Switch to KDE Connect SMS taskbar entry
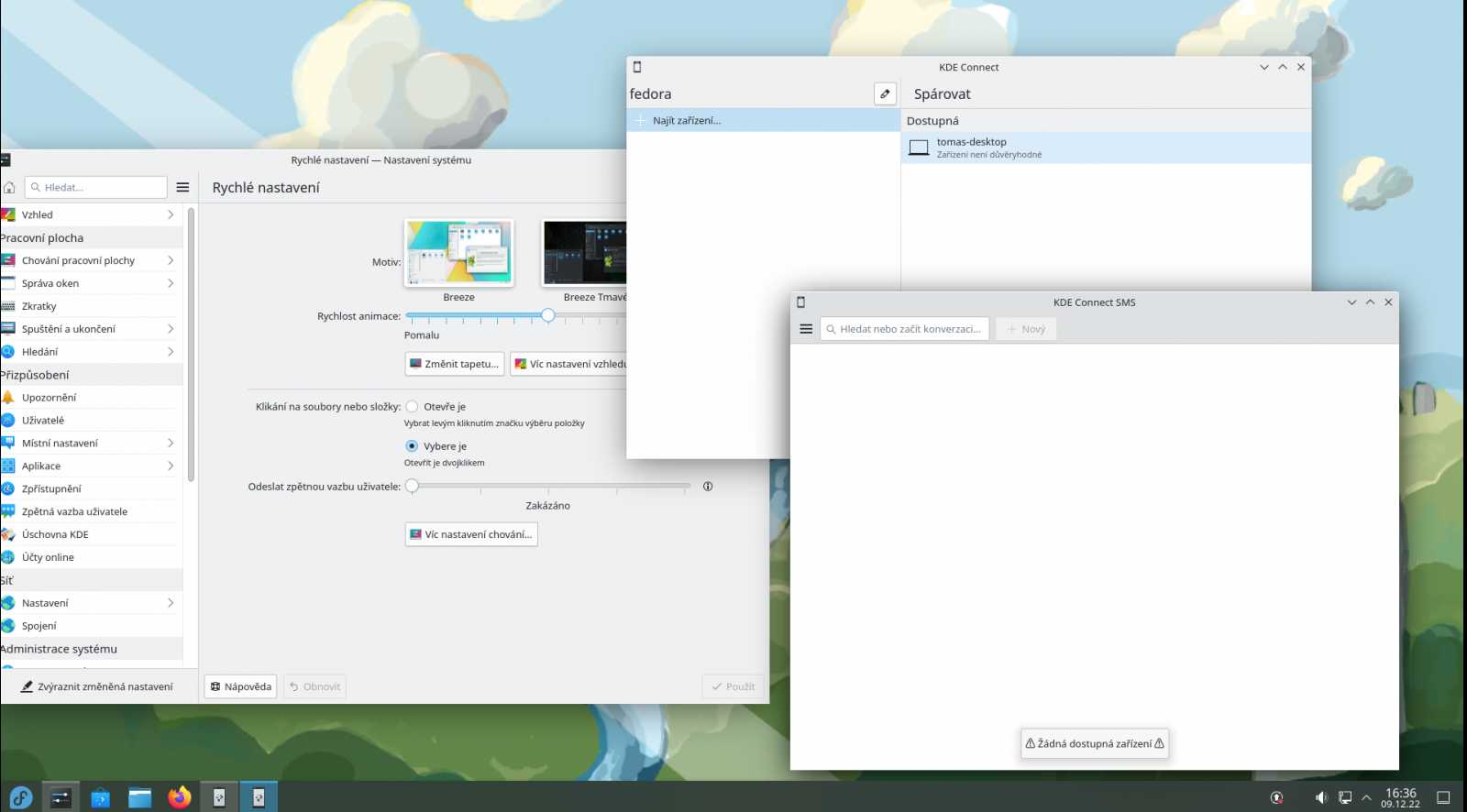 point(259,797)
